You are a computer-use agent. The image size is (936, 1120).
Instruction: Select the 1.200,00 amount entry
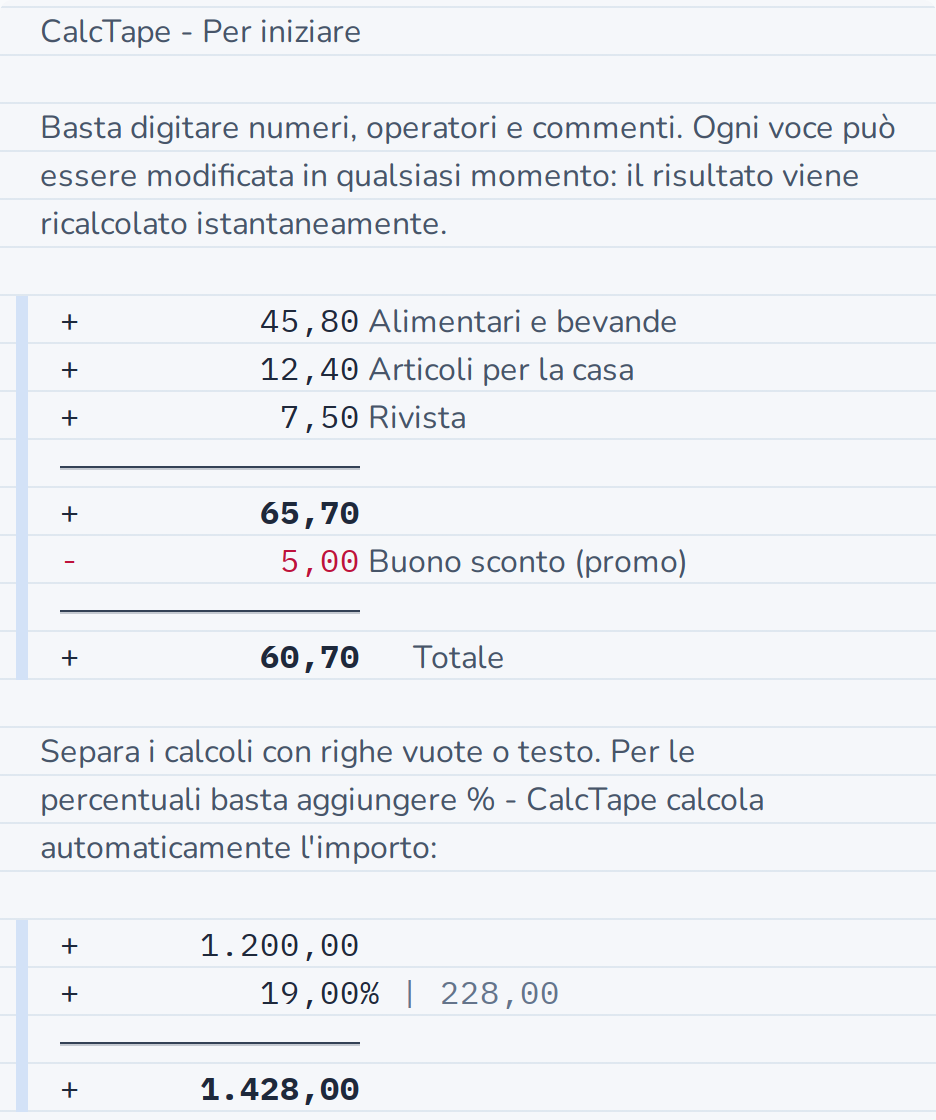coord(279,946)
